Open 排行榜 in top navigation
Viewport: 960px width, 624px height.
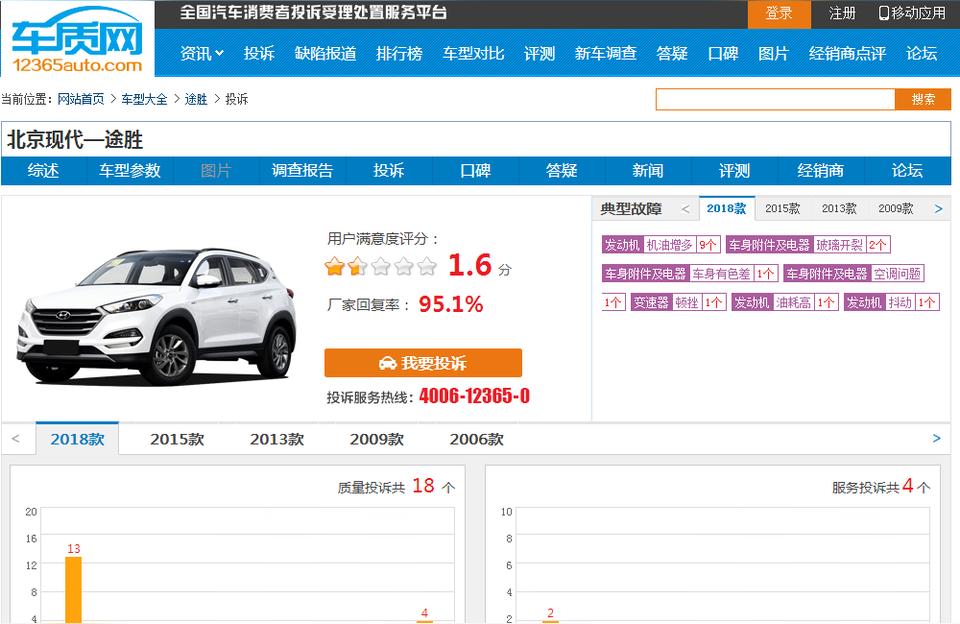pos(399,53)
